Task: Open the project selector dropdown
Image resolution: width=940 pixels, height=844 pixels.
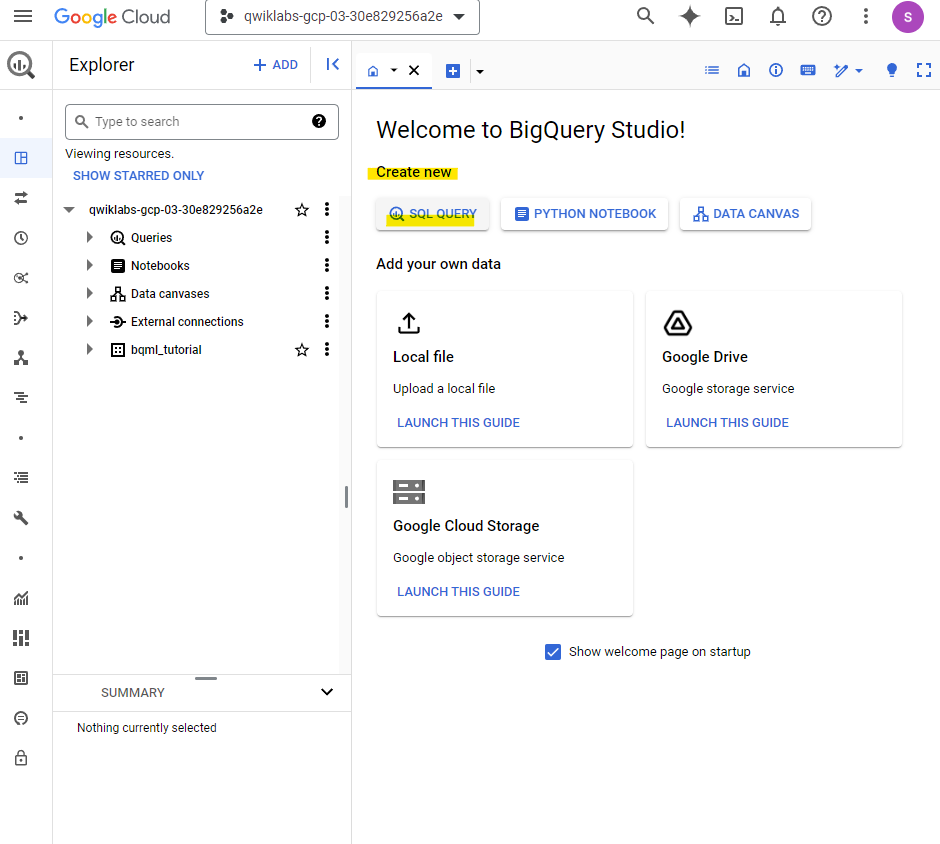Action: [342, 17]
